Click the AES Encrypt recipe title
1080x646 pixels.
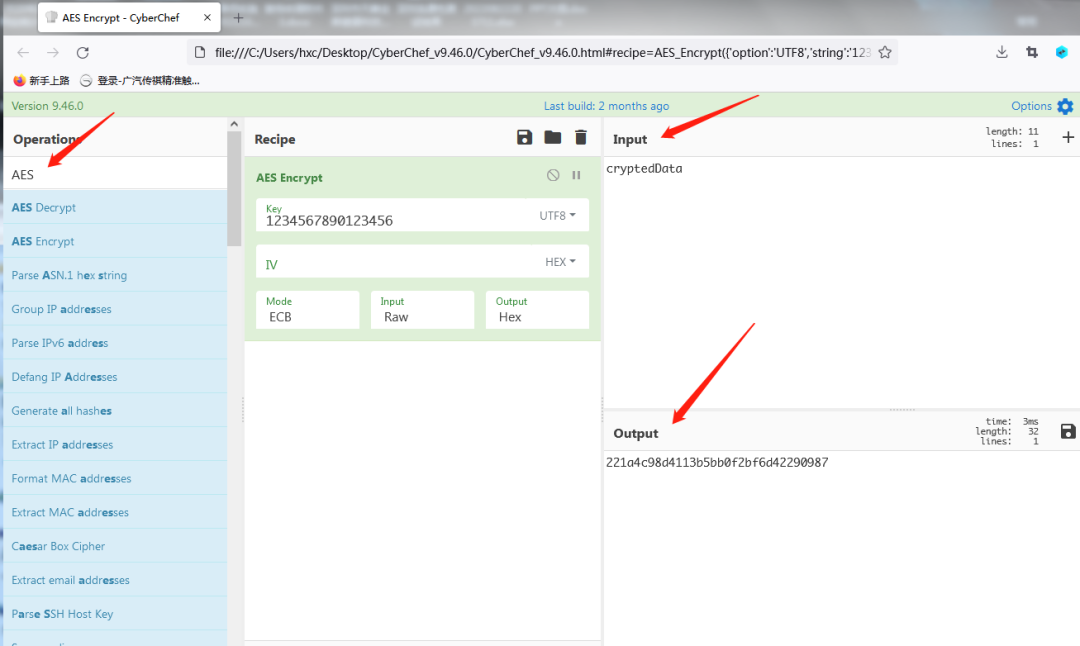click(x=289, y=178)
